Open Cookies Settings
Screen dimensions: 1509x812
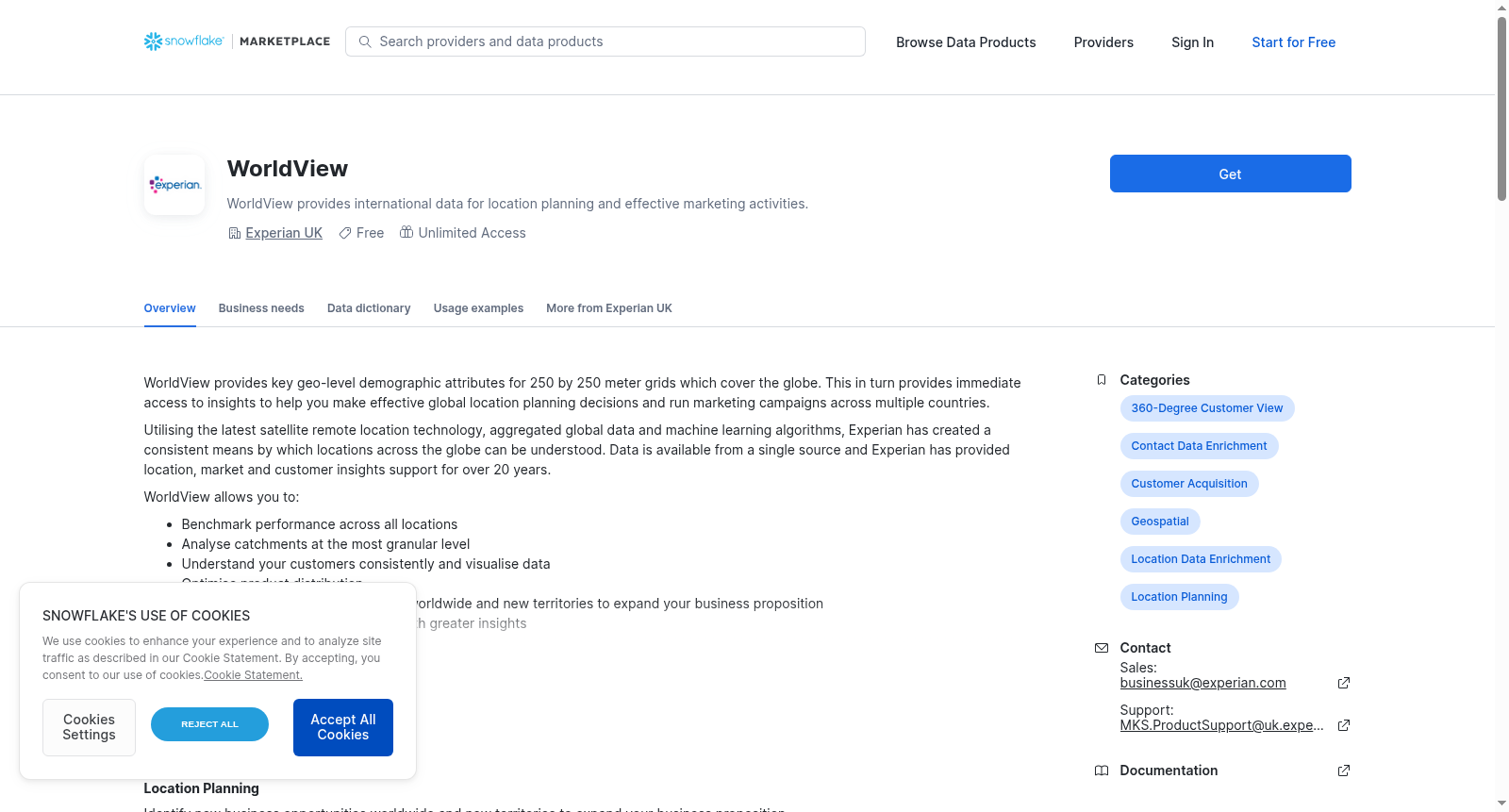tap(89, 727)
